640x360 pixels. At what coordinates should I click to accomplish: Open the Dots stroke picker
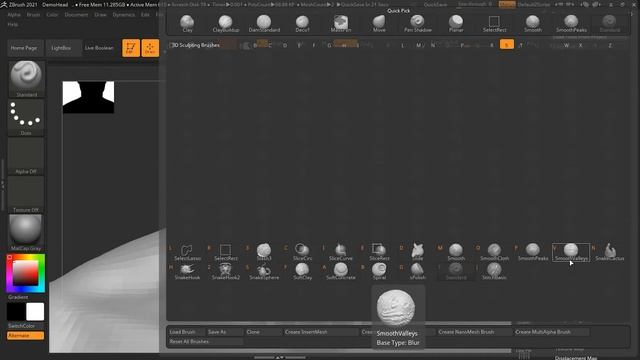click(26, 118)
